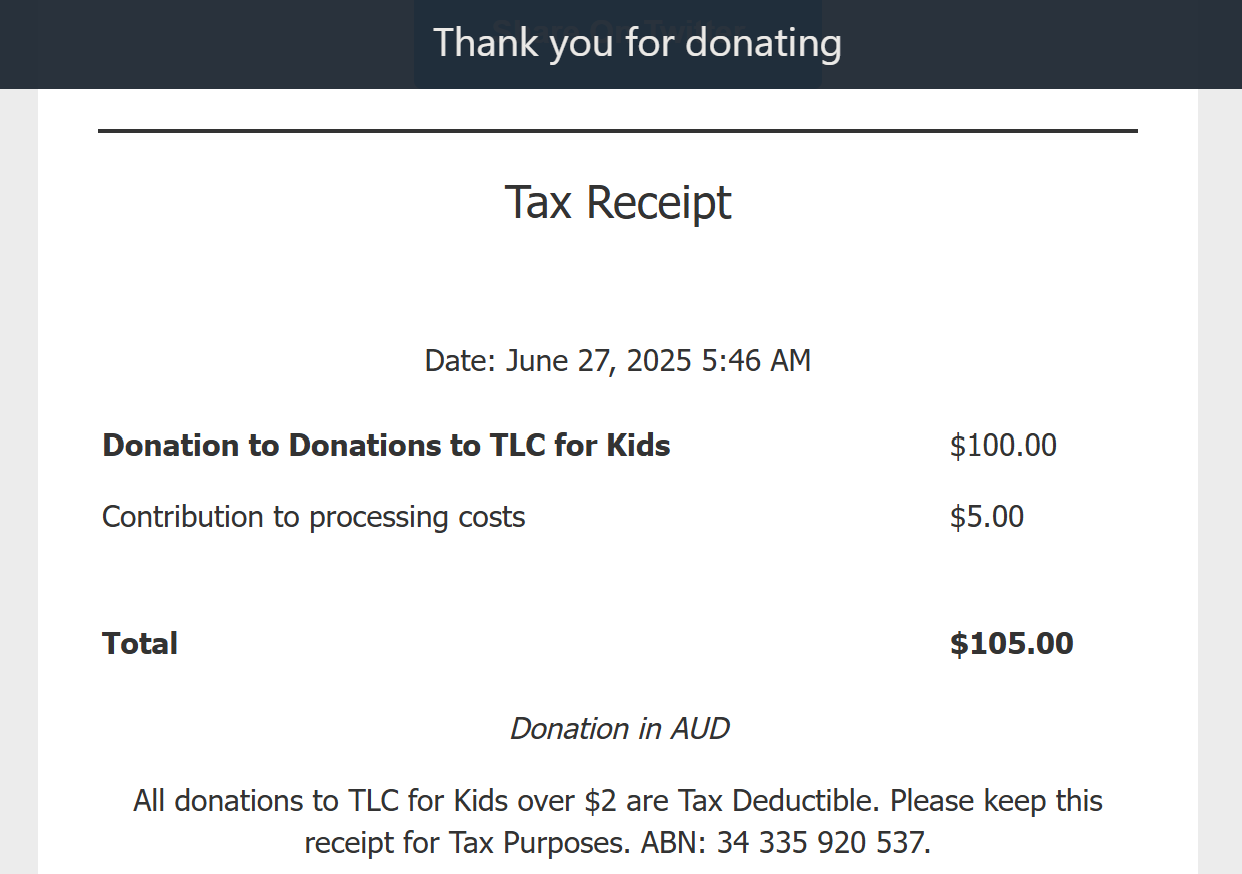This screenshot has width=1242, height=874.
Task: Click Contribution to processing costs label
Action: click(x=314, y=517)
